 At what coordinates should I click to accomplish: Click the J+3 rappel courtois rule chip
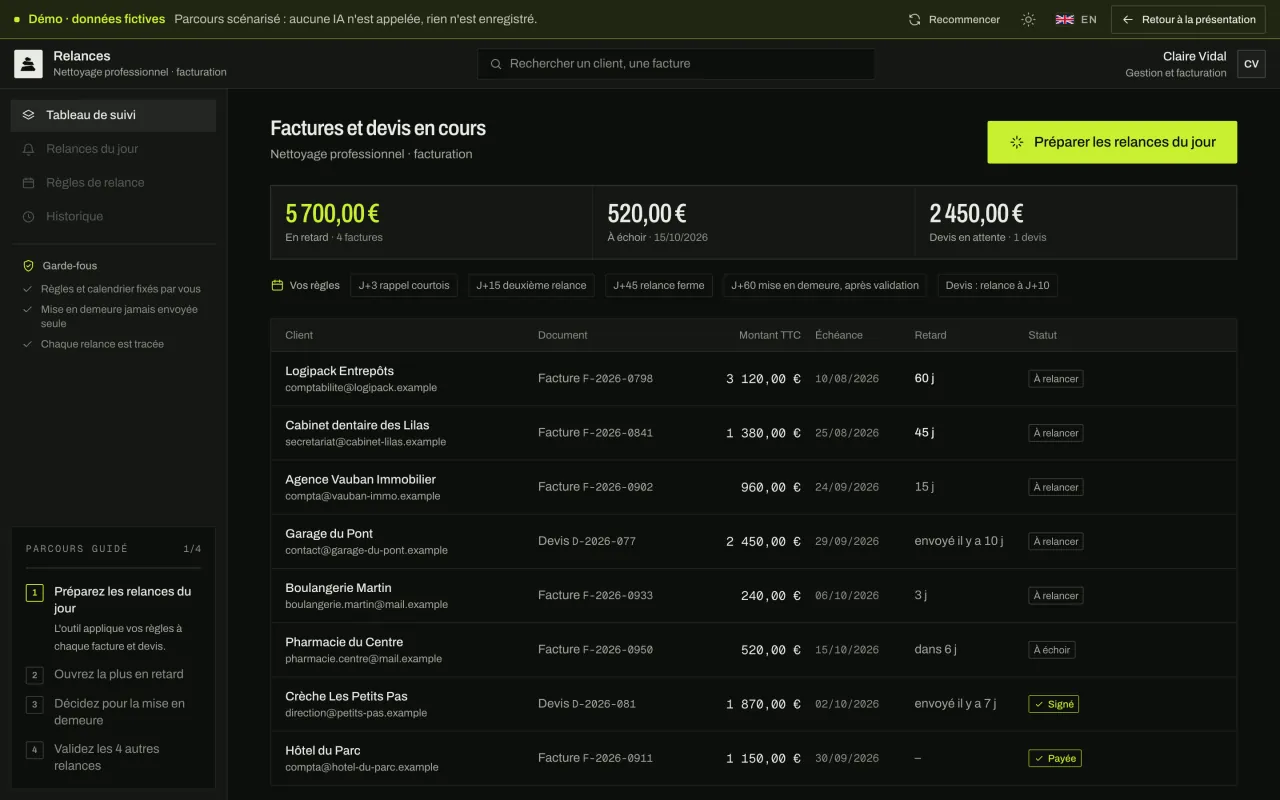[404, 285]
